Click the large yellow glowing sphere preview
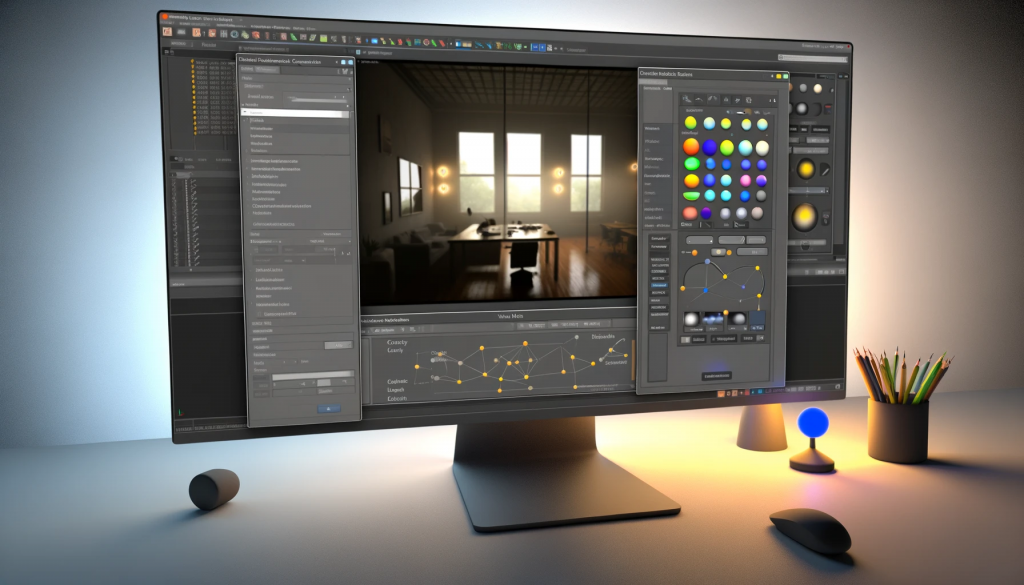This screenshot has width=1024, height=585. pos(805,215)
